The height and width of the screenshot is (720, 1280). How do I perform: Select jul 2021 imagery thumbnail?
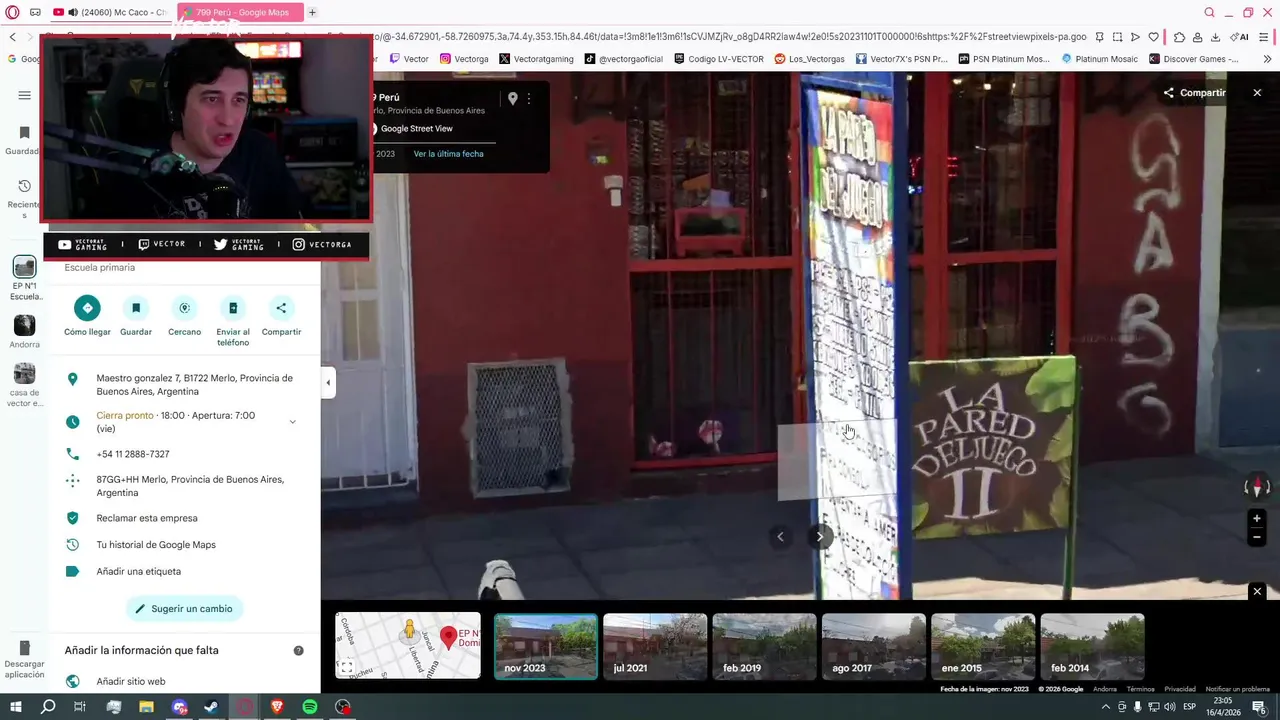click(x=655, y=646)
